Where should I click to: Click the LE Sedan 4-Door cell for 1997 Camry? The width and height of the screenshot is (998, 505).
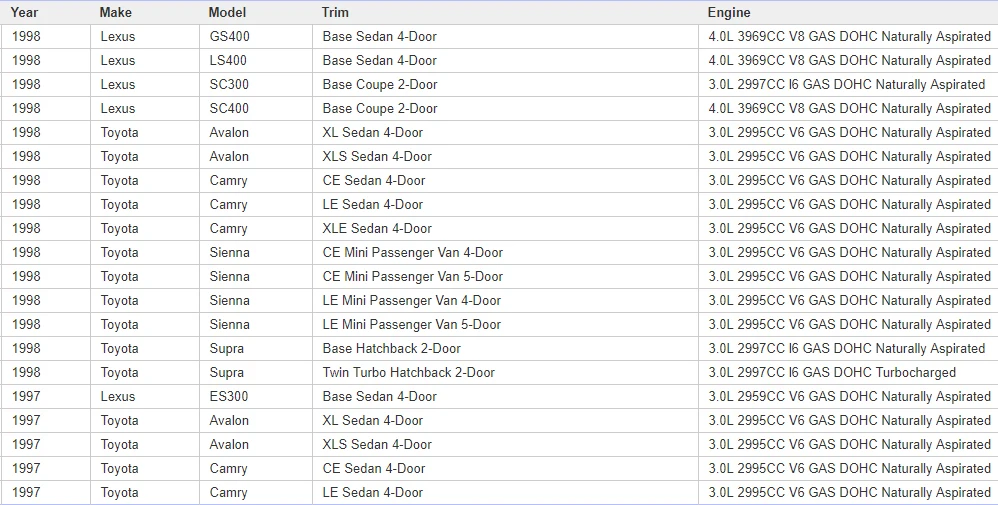[x=505, y=493]
